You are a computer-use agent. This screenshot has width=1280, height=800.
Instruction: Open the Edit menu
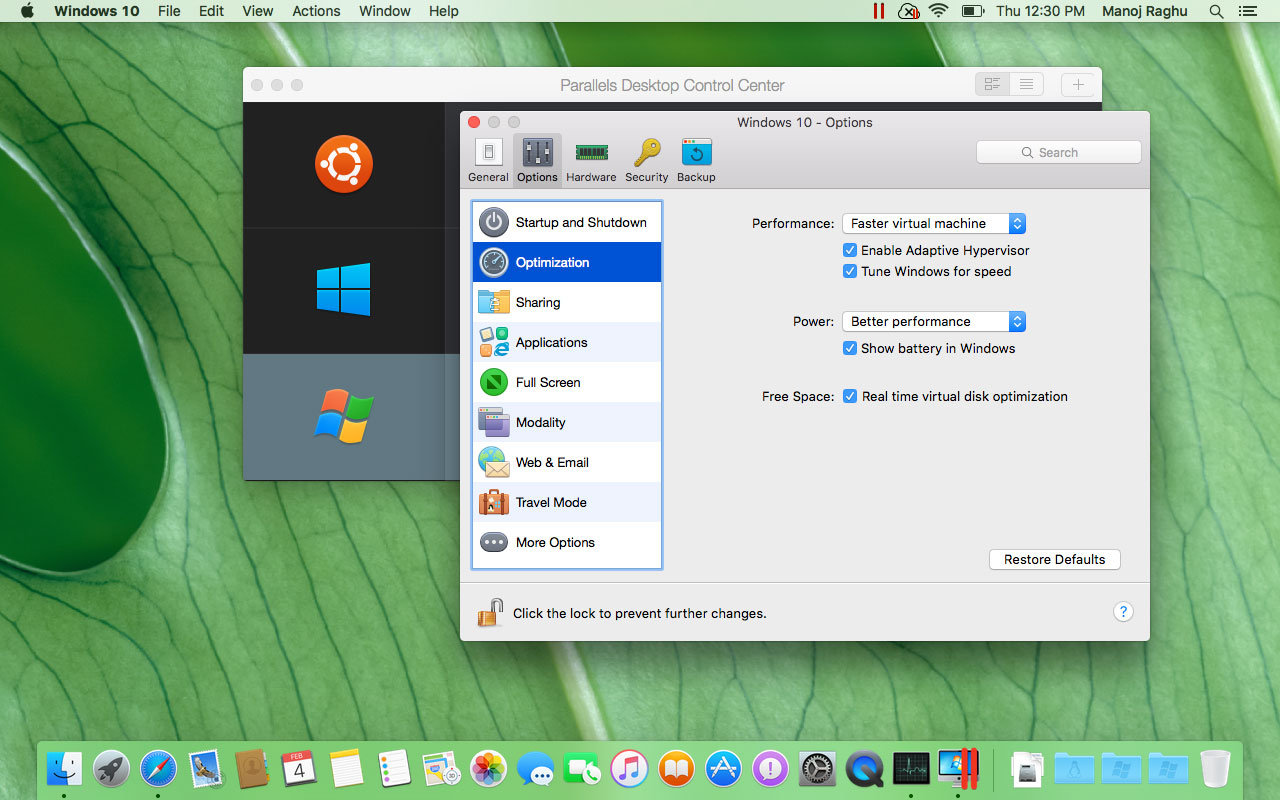211,11
